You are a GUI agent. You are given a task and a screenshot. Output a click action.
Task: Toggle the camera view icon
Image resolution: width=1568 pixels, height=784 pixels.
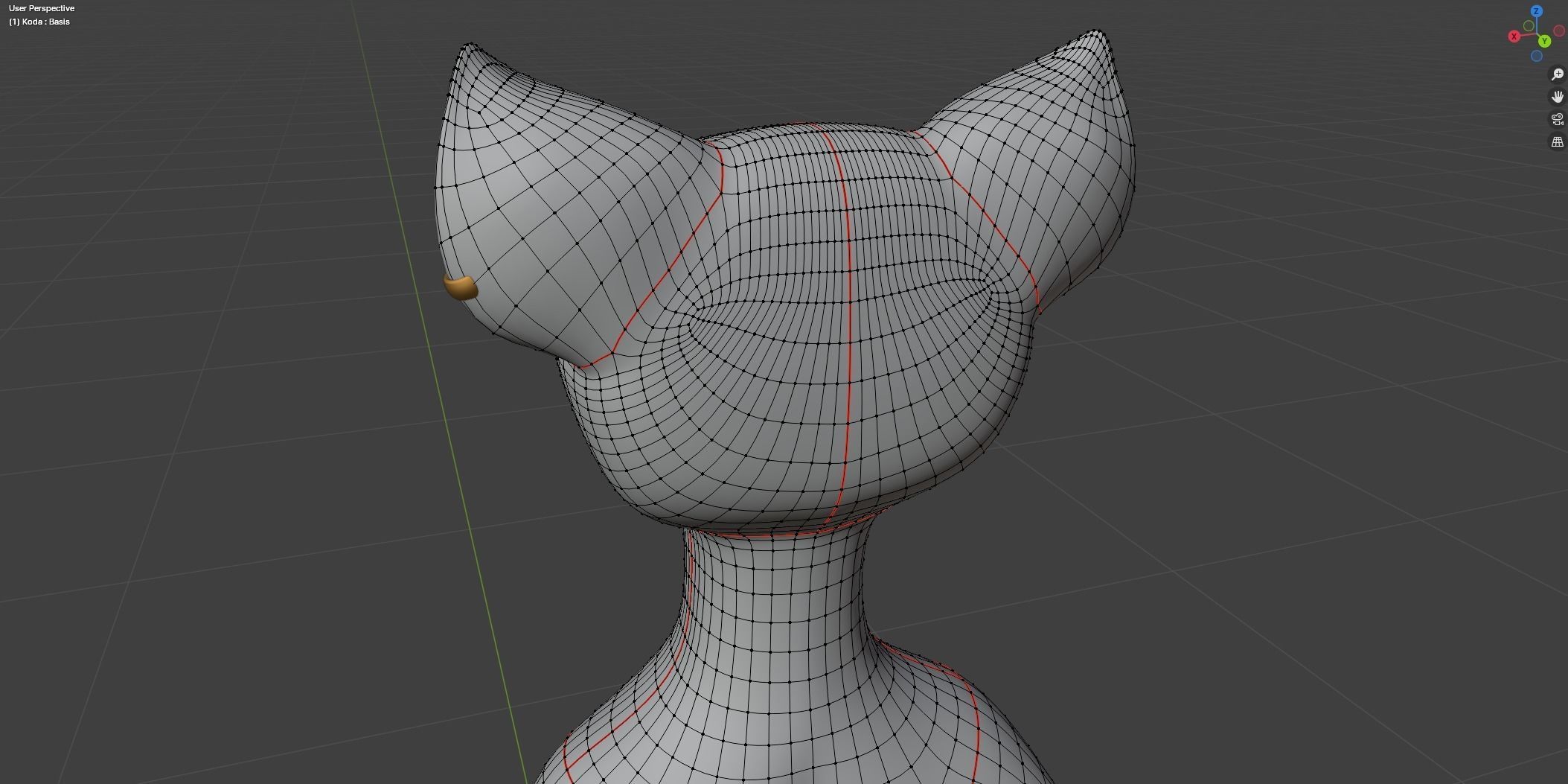click(1557, 119)
